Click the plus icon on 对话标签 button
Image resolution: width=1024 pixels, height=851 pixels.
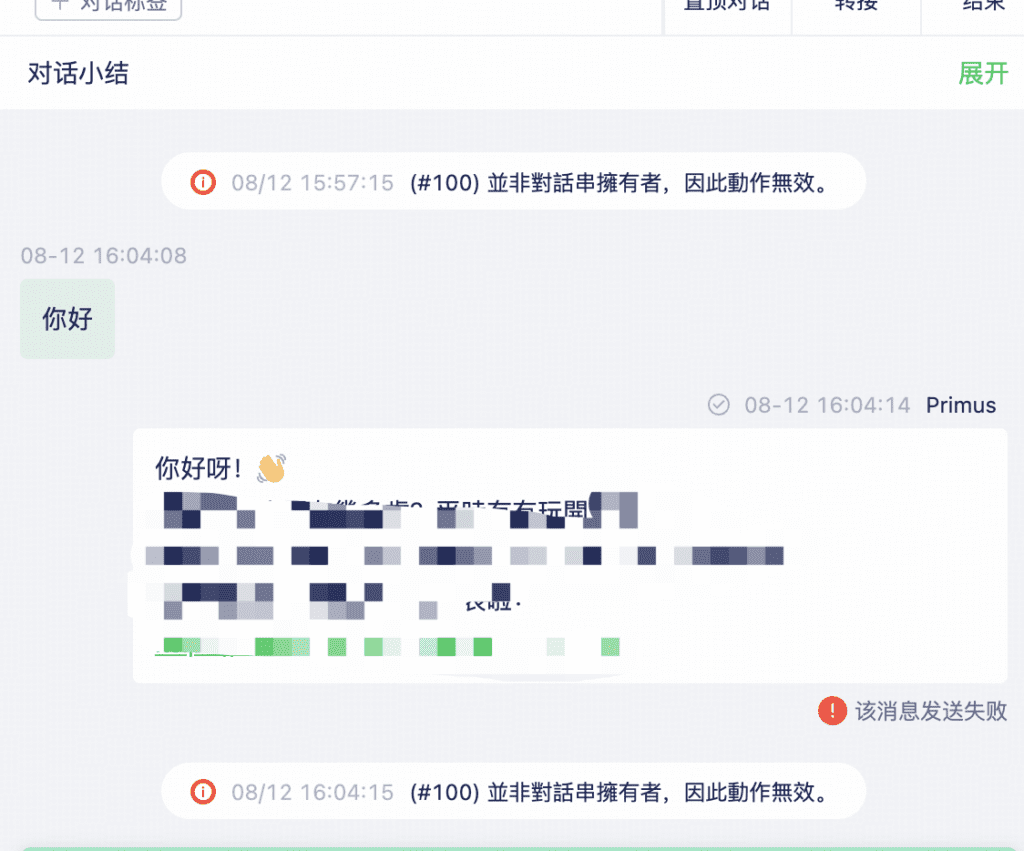[60, 4]
